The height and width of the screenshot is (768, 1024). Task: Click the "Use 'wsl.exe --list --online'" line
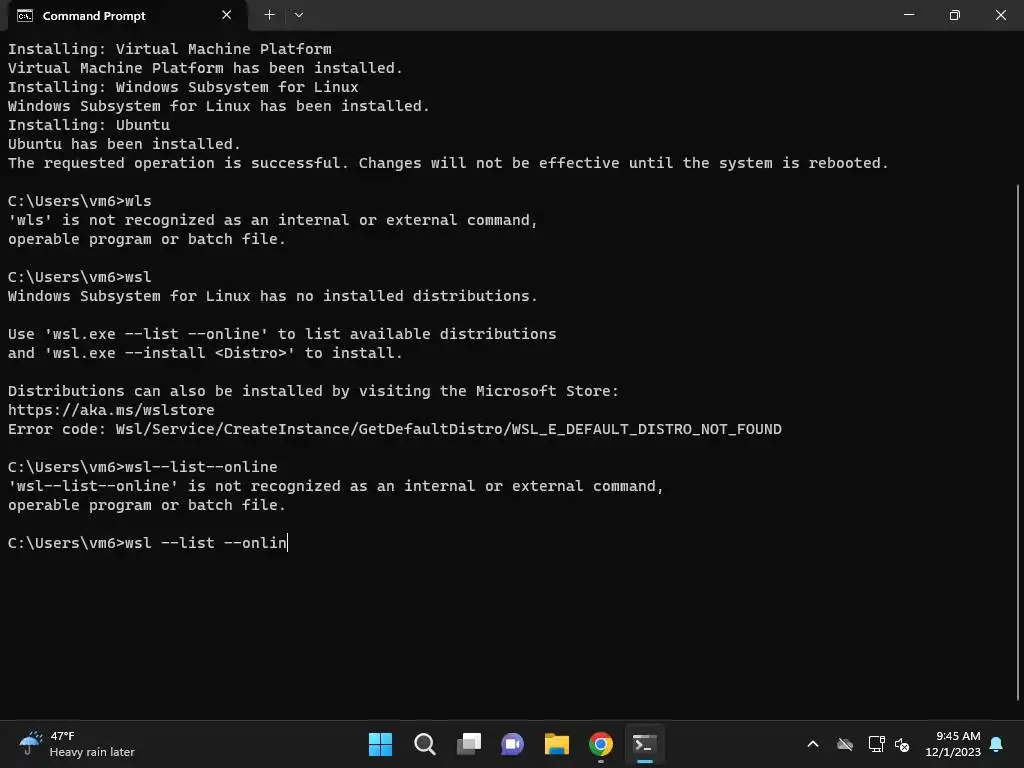pyautogui.click(x=282, y=334)
